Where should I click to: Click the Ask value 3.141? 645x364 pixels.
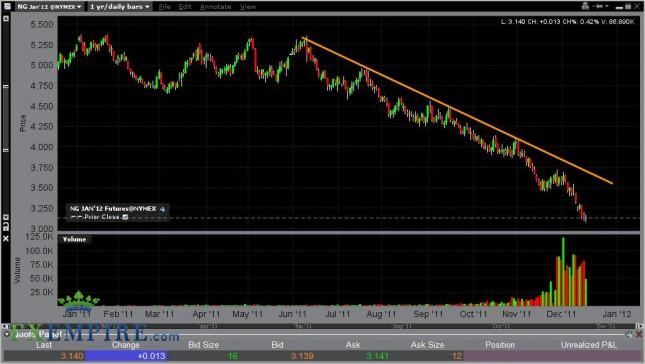point(377,356)
